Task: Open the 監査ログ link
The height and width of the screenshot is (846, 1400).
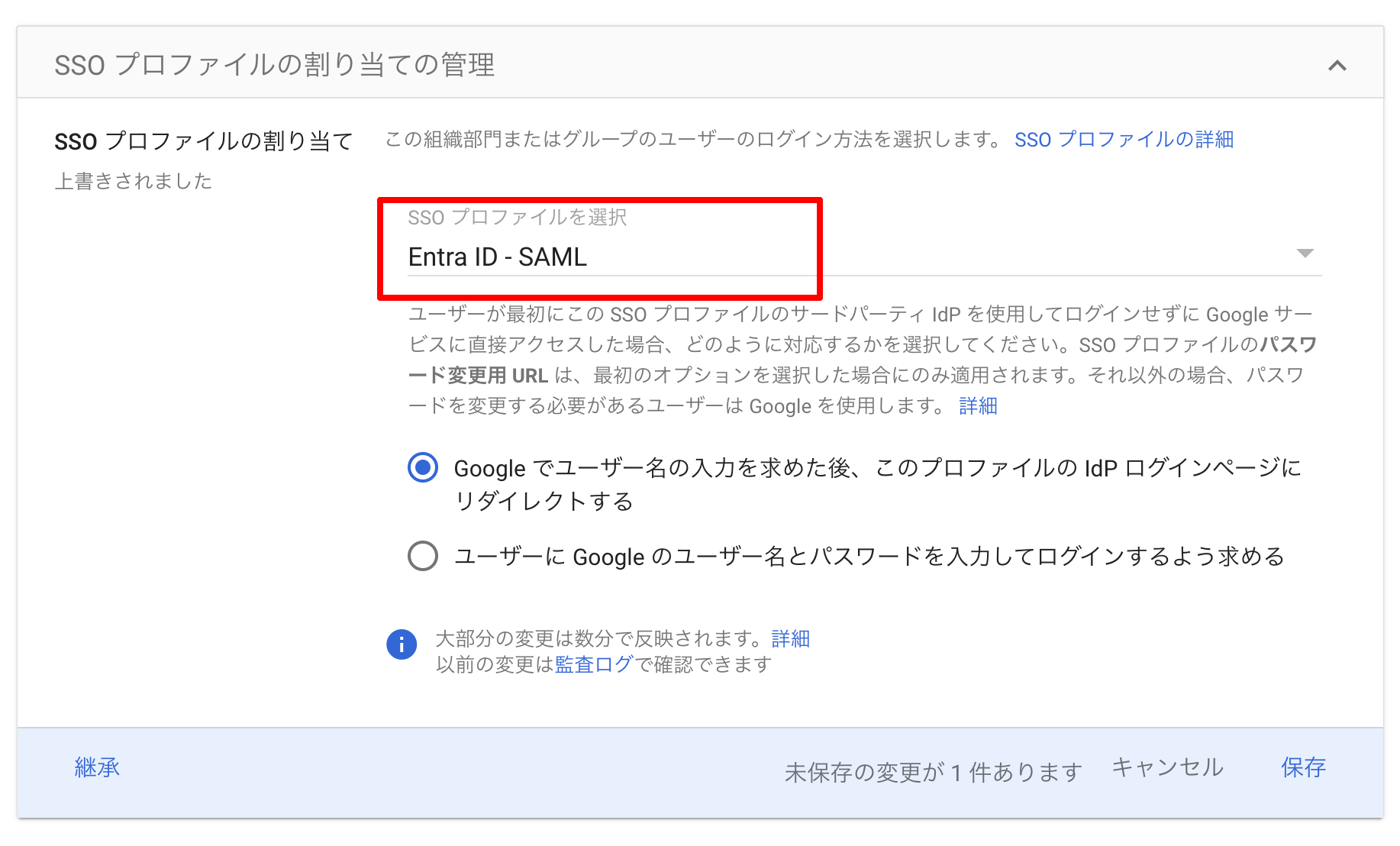Action: tap(592, 664)
